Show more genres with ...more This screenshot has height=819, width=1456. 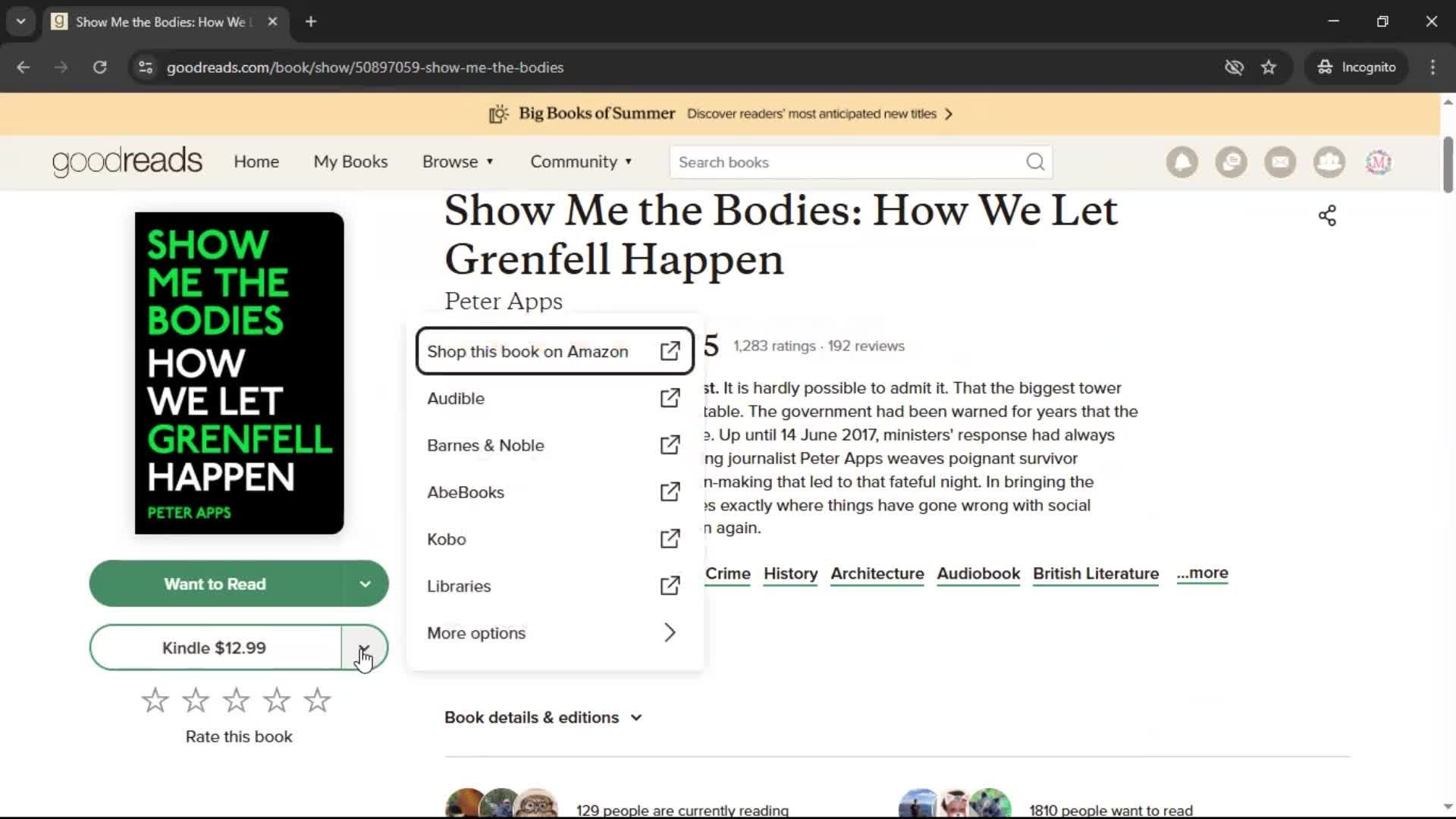point(1202,573)
